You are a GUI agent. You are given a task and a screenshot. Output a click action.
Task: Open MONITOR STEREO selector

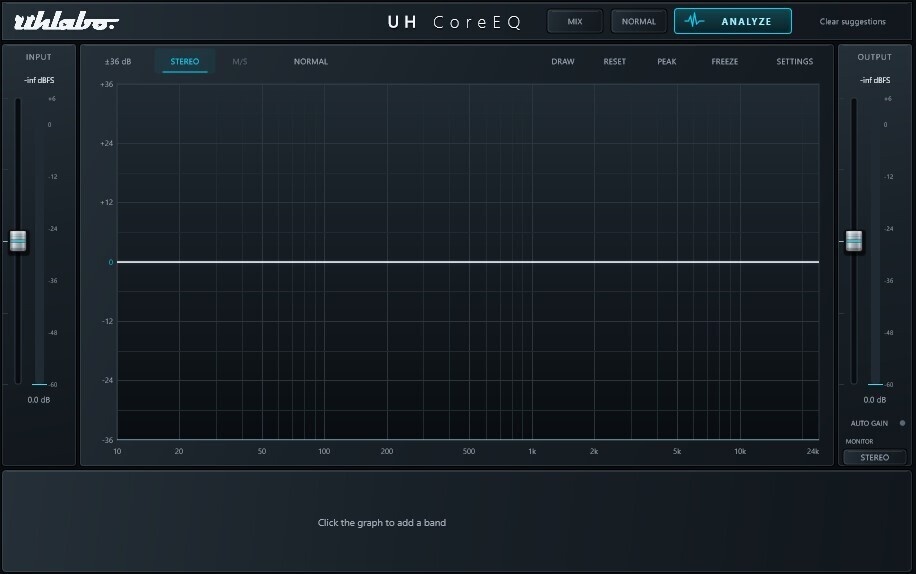coord(875,457)
